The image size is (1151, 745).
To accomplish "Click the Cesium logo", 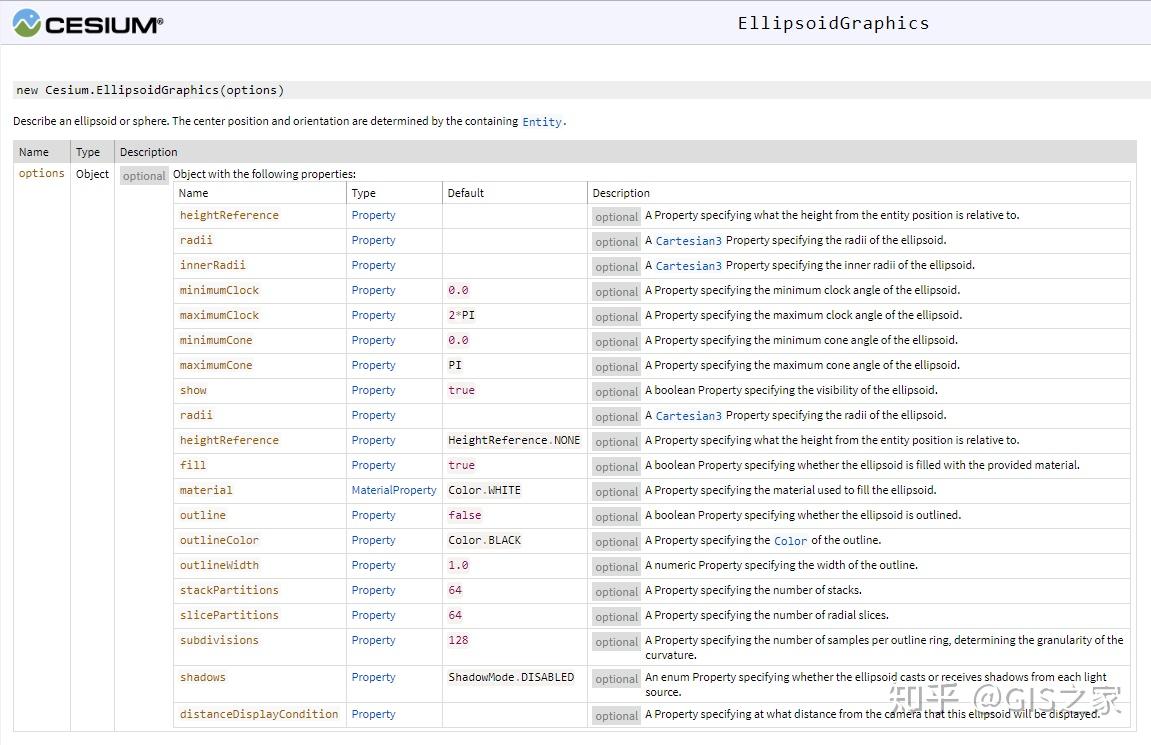I will point(88,24).
